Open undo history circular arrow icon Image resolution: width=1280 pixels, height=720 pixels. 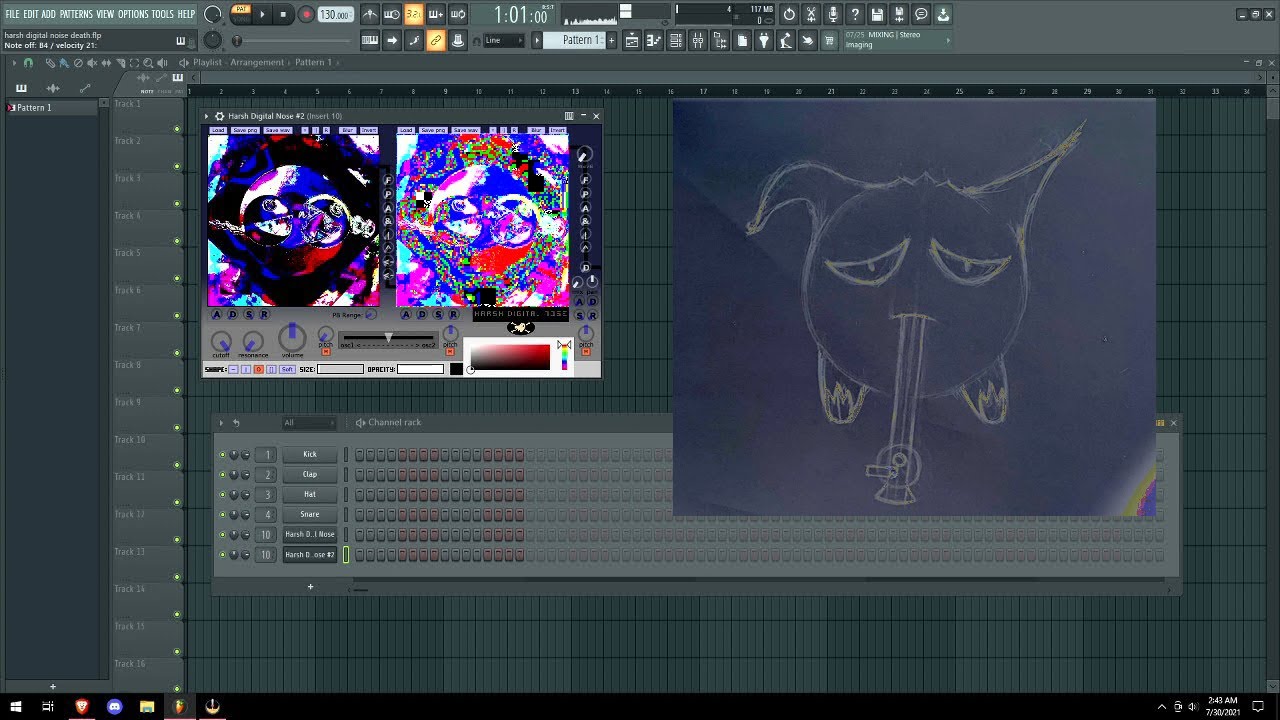pos(788,14)
